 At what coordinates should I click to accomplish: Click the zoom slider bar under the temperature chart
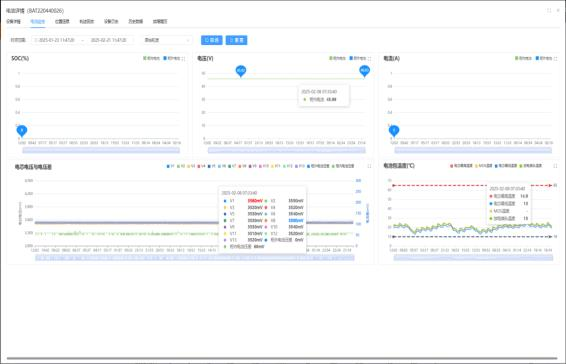click(x=473, y=257)
